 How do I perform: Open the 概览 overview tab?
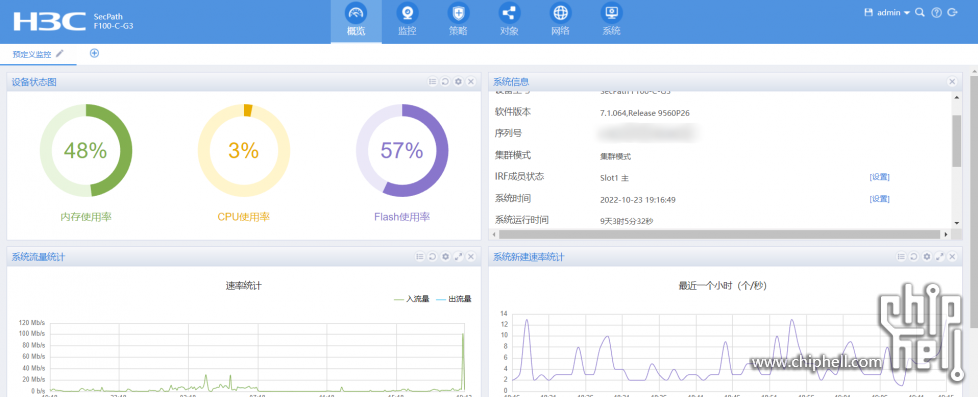coord(356,21)
